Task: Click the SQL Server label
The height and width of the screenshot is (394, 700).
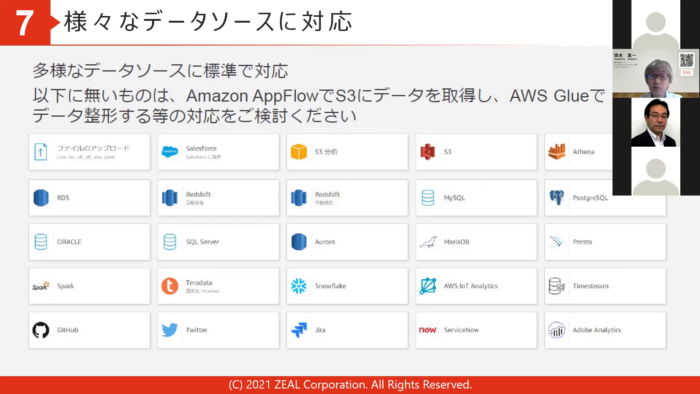Action: tap(203, 242)
